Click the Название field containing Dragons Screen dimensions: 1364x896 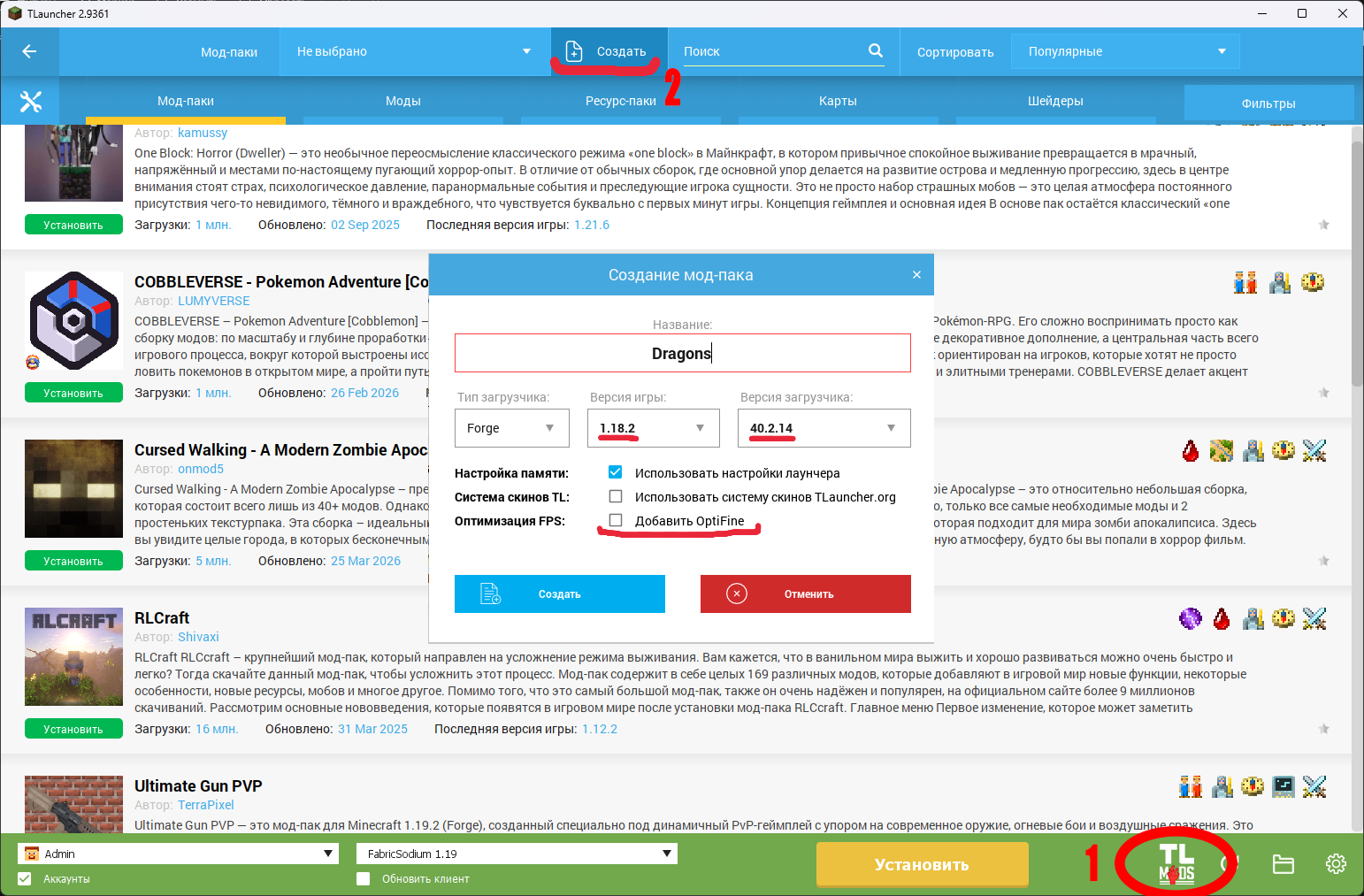(x=683, y=353)
